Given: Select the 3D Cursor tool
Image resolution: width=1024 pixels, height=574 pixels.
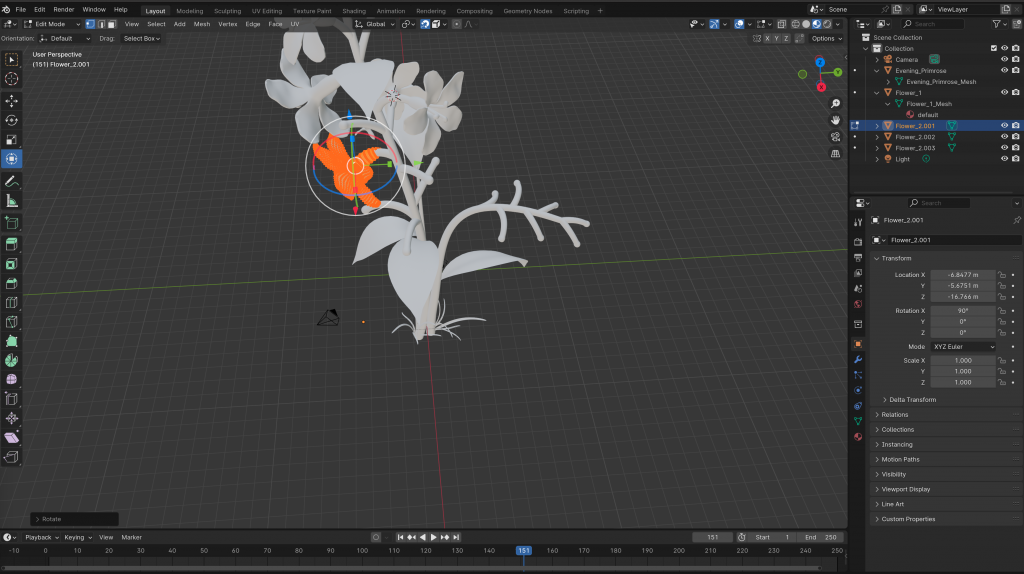Looking at the screenshot, I should (x=12, y=79).
